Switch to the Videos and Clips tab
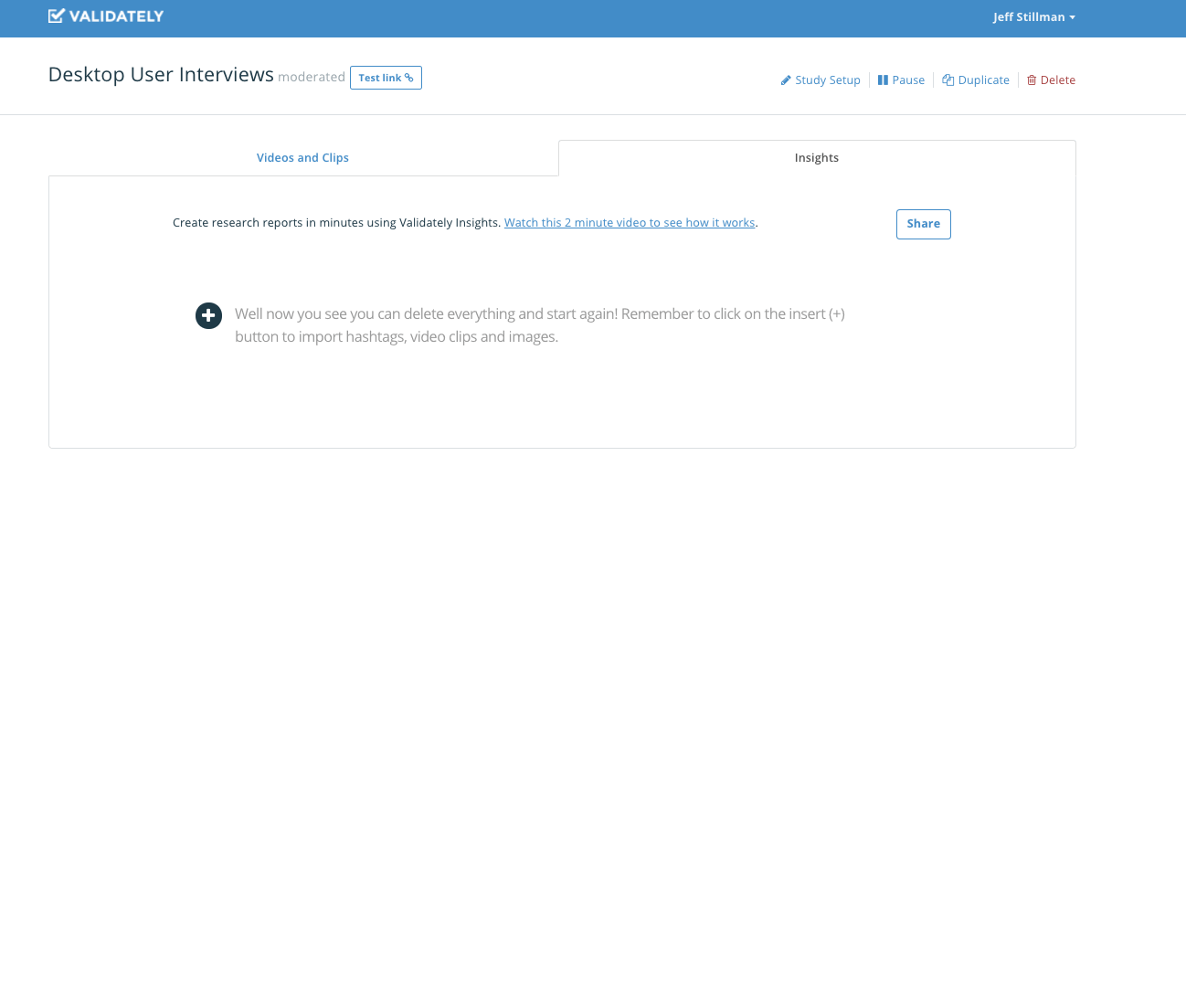The height and width of the screenshot is (1008, 1186). (x=302, y=158)
